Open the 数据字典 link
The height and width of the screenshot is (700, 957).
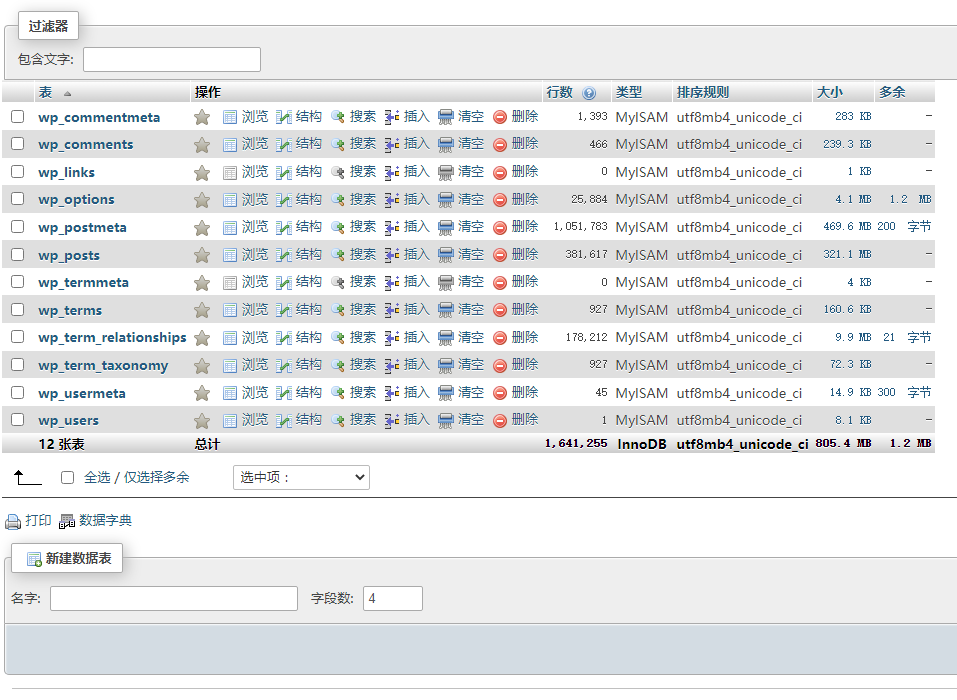point(106,521)
